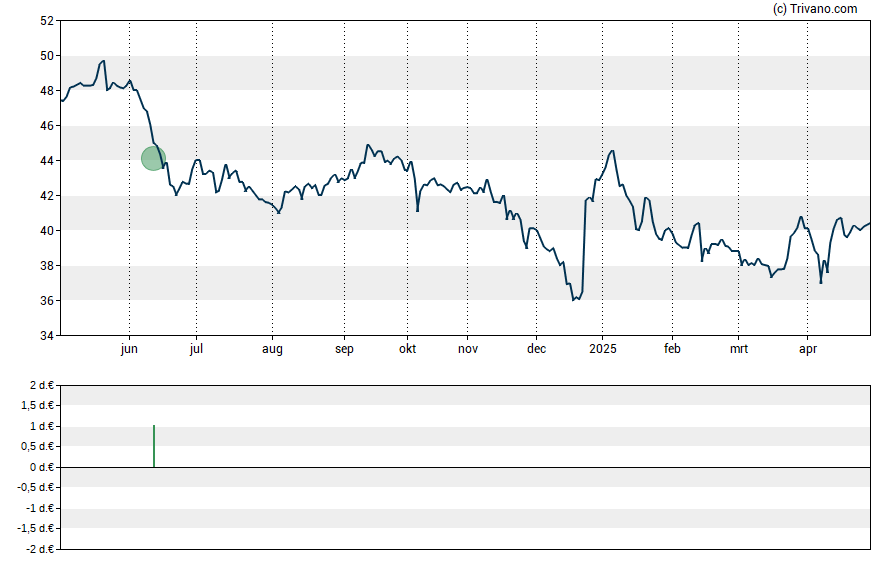Click the '1 d.€' upper axis label
The height and width of the screenshot is (565, 888).
(x=42, y=426)
